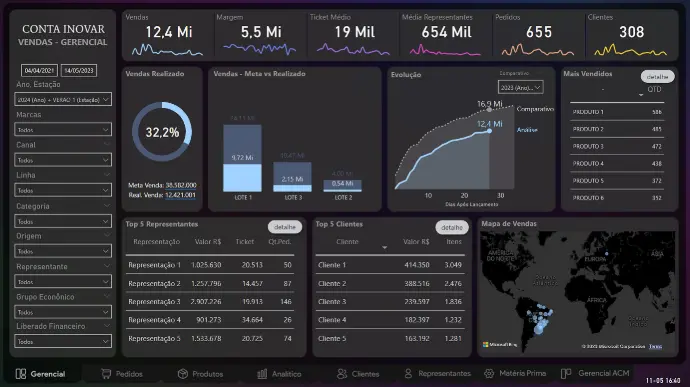Click the start date field 04/04/2021
Image resolution: width=690 pixels, height=387 pixels.
pos(39,70)
